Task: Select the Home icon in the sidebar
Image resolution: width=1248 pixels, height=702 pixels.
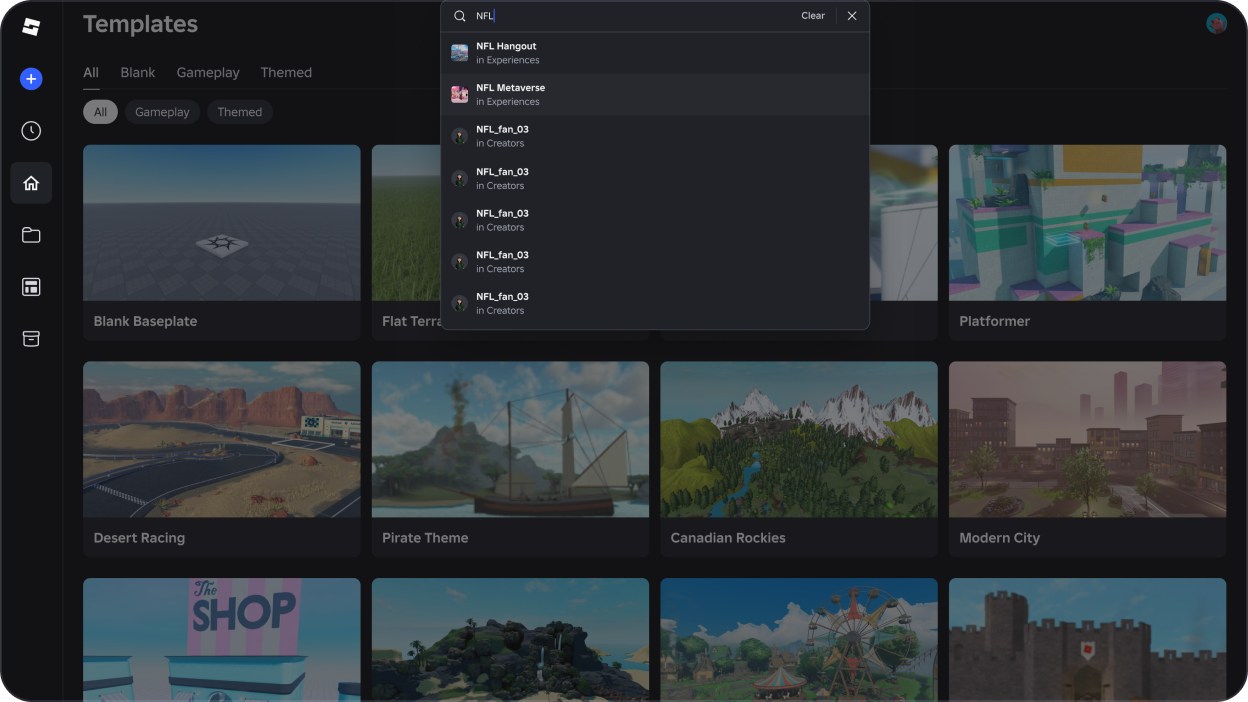Action: tap(31, 183)
